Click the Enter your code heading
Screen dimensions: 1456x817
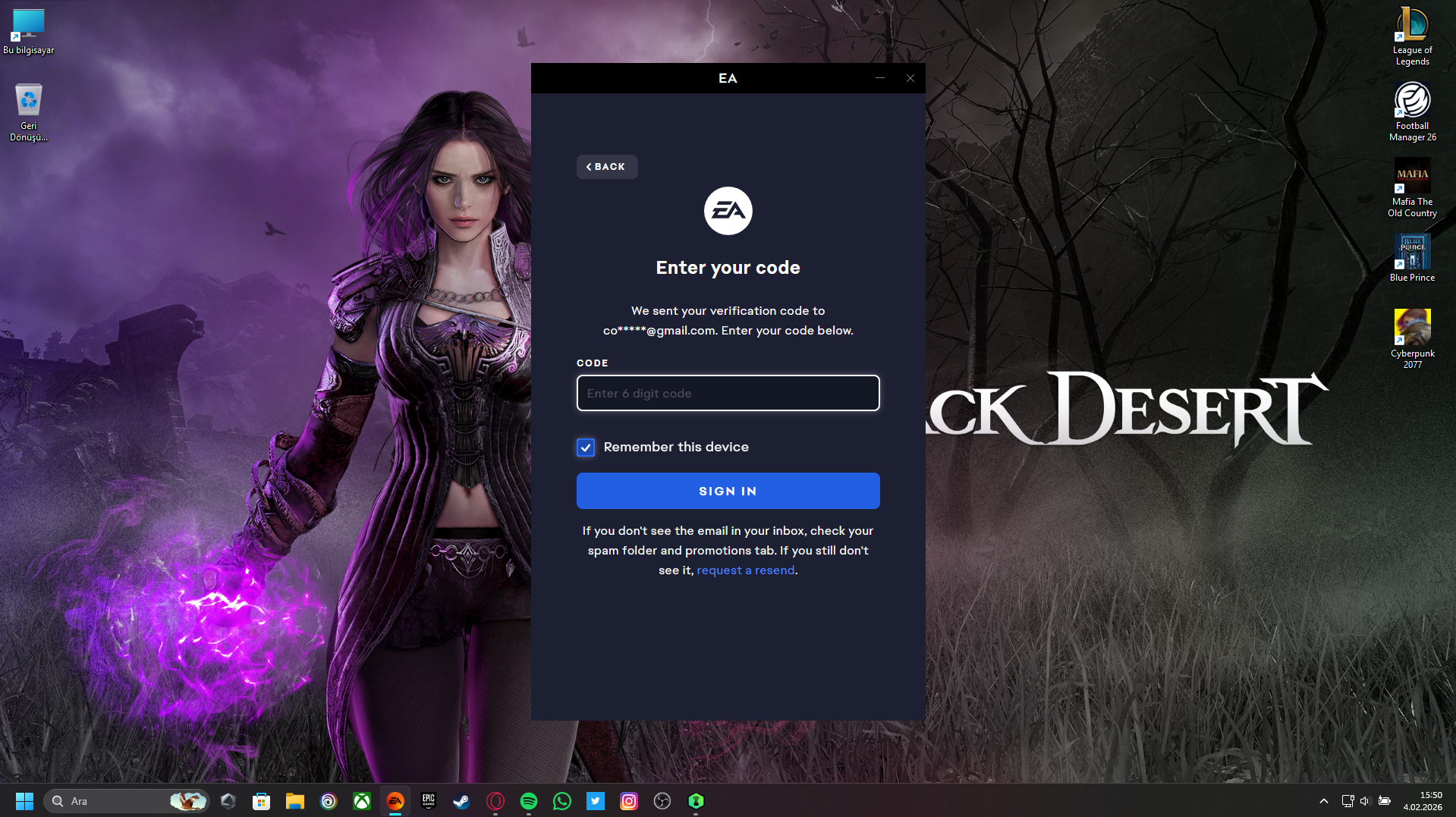728,268
